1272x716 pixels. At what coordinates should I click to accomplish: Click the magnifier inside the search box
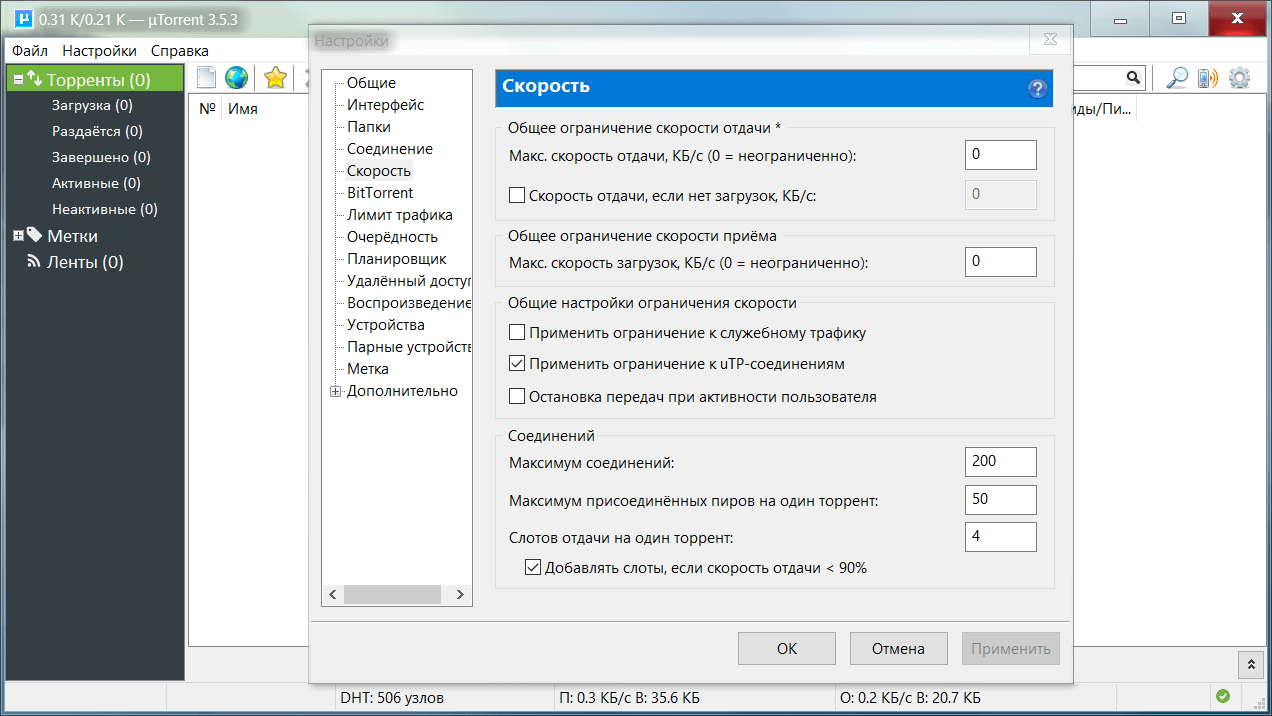[1133, 77]
